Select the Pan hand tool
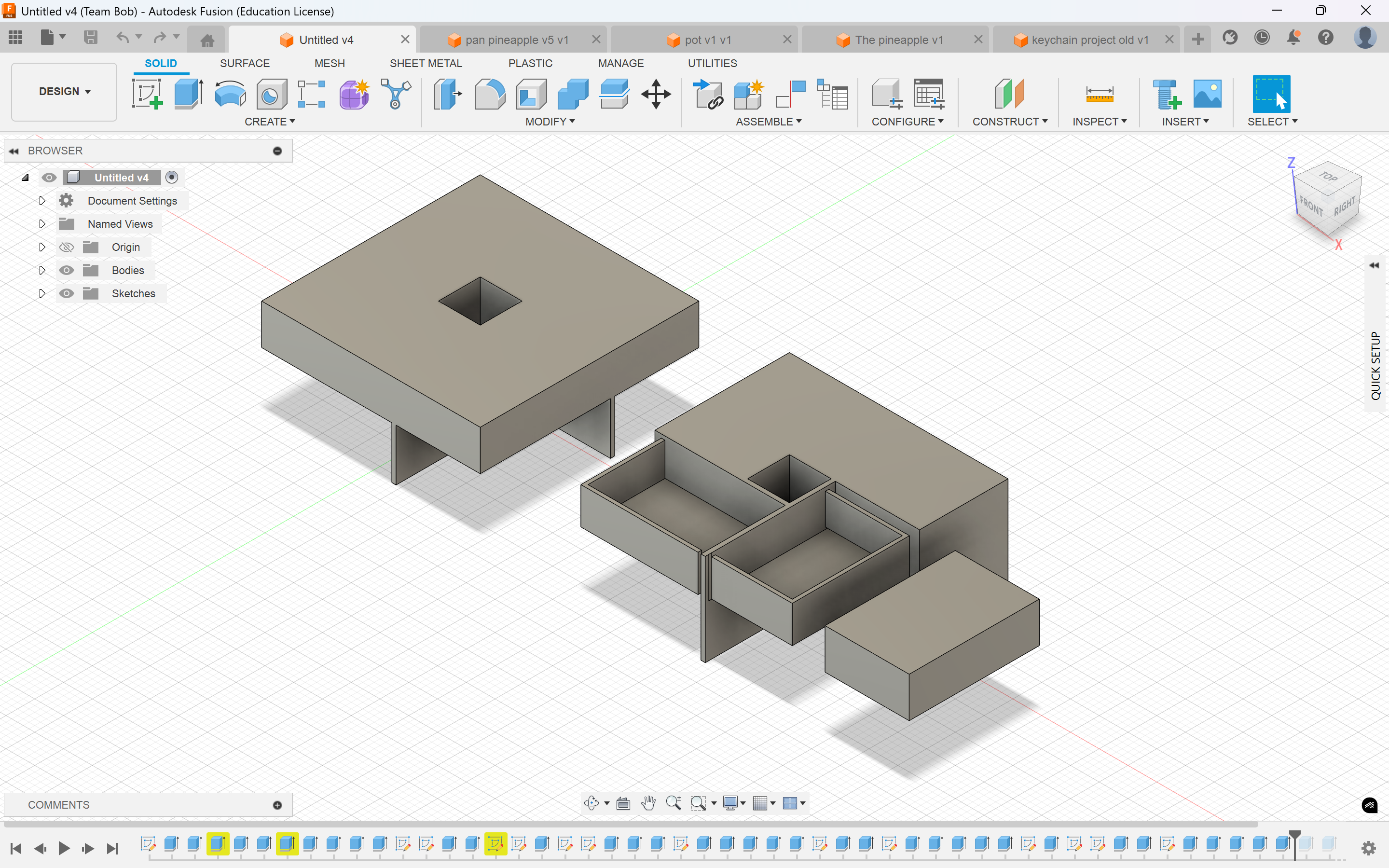The height and width of the screenshot is (868, 1389). pyautogui.click(x=648, y=803)
